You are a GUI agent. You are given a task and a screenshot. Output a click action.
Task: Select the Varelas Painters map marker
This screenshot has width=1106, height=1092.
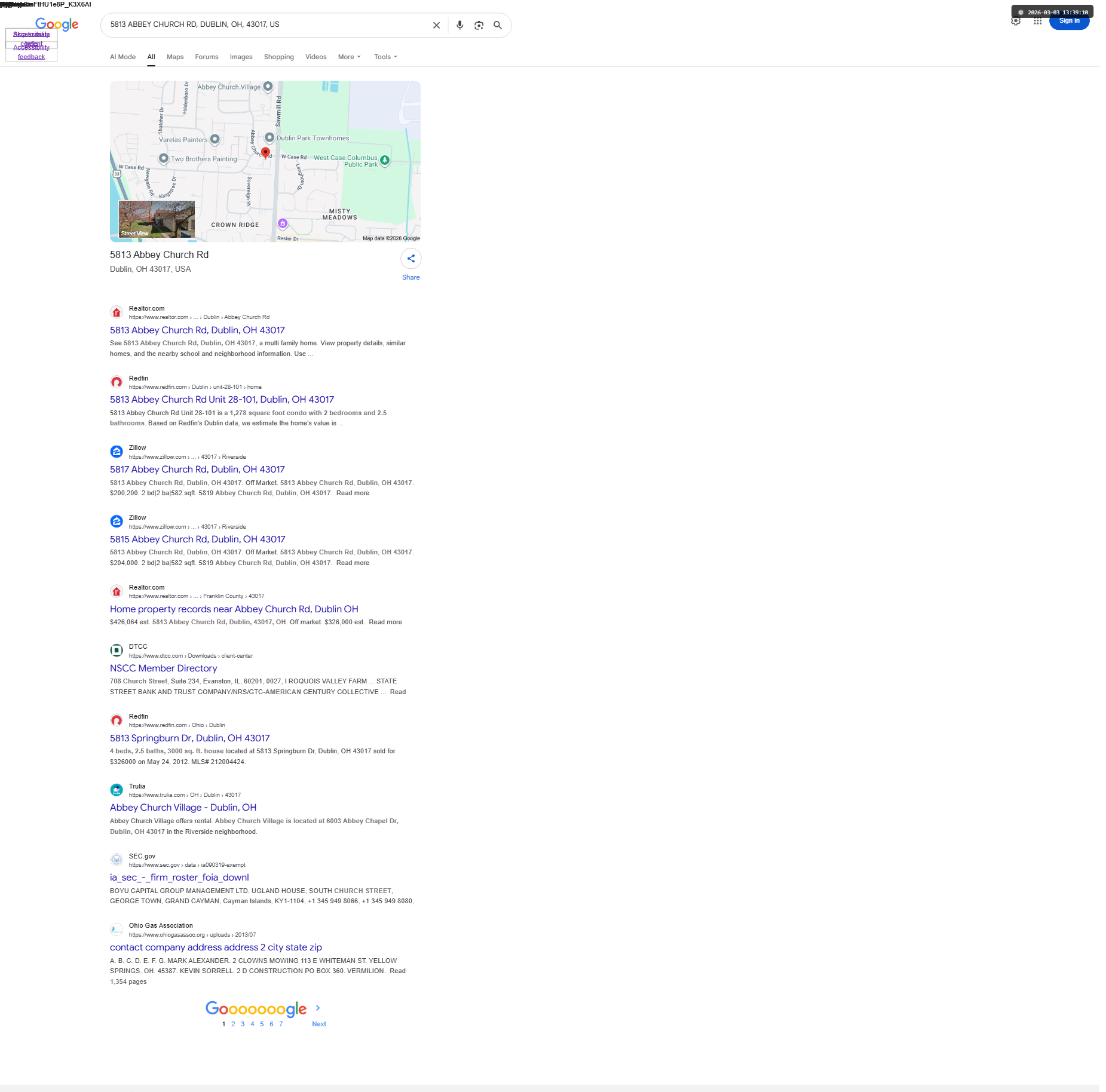215,139
